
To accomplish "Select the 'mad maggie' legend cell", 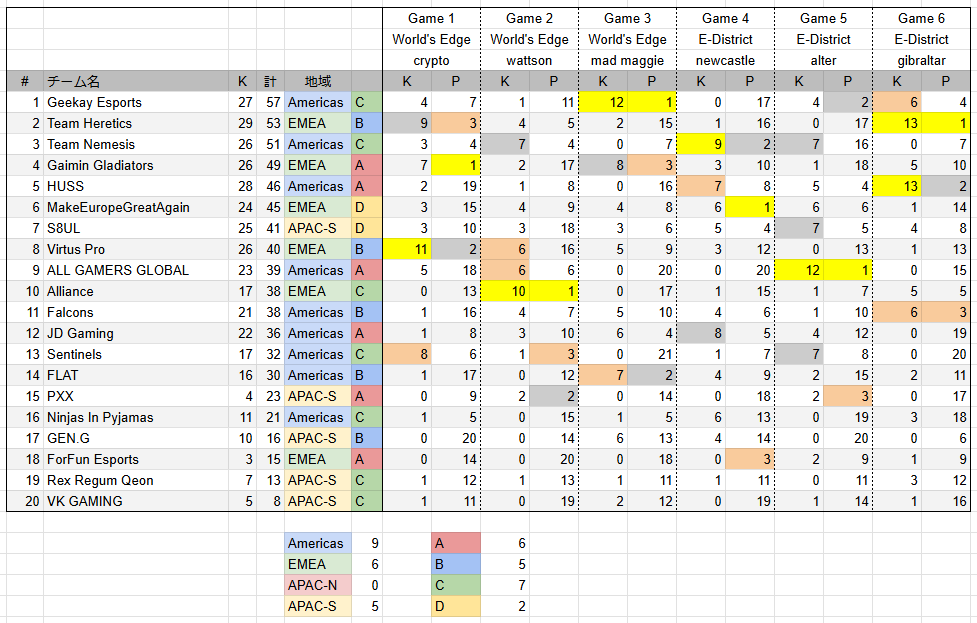I will pyautogui.click(x=627, y=60).
